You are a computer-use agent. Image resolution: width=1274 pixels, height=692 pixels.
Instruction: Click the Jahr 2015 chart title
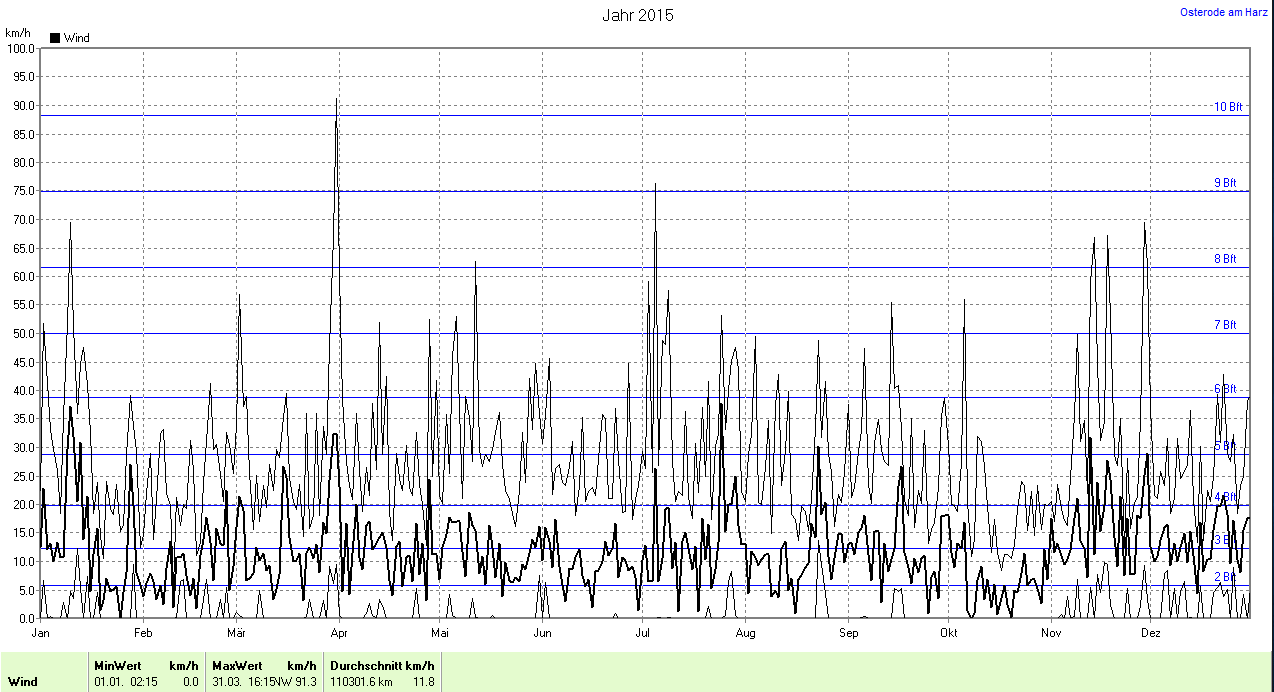pos(637,15)
